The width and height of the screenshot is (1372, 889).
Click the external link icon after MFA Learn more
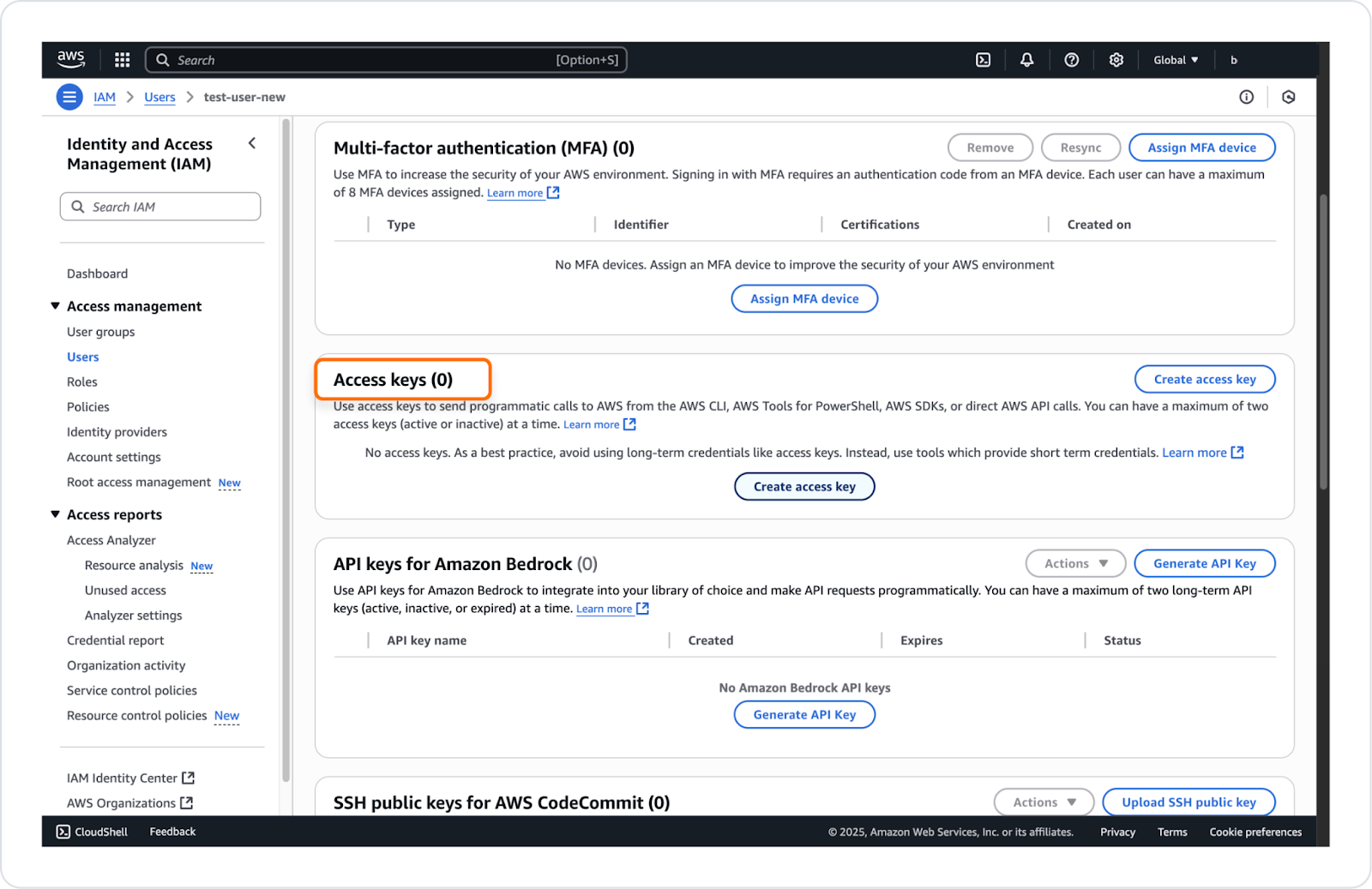click(x=554, y=193)
